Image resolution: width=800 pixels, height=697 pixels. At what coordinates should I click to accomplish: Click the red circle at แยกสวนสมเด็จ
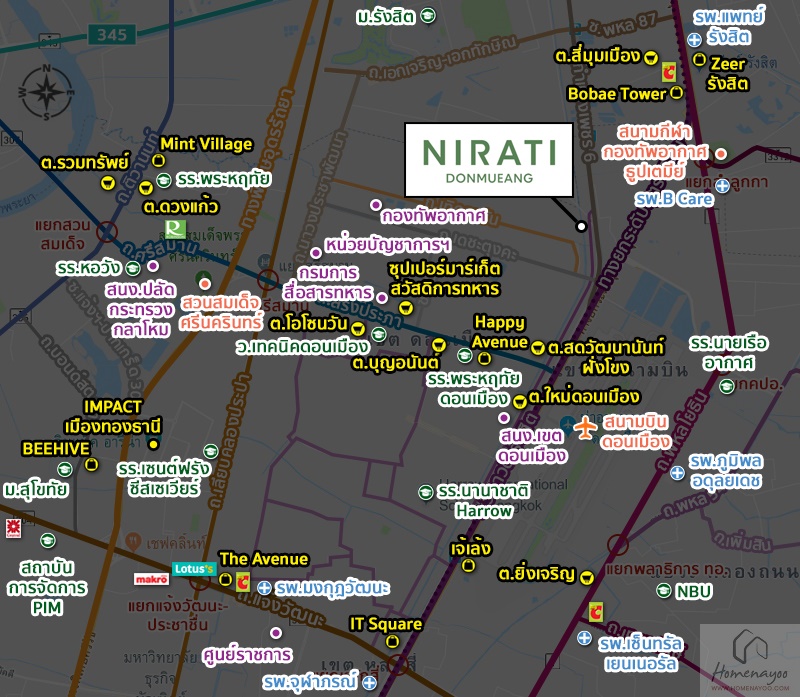point(107,232)
